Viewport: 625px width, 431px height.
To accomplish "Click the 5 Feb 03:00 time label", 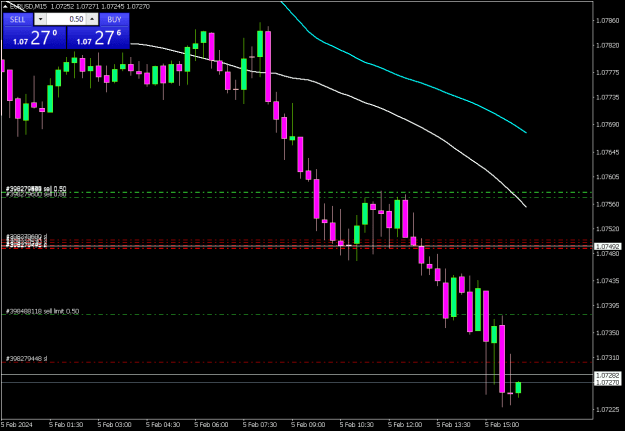I will (114, 425).
